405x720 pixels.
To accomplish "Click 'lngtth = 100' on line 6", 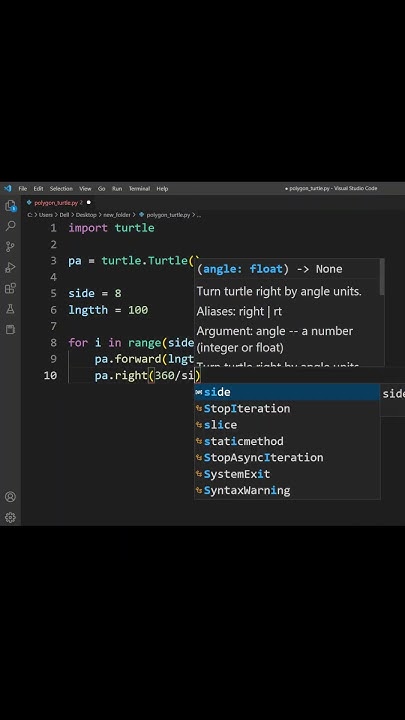I will [x=108, y=310].
